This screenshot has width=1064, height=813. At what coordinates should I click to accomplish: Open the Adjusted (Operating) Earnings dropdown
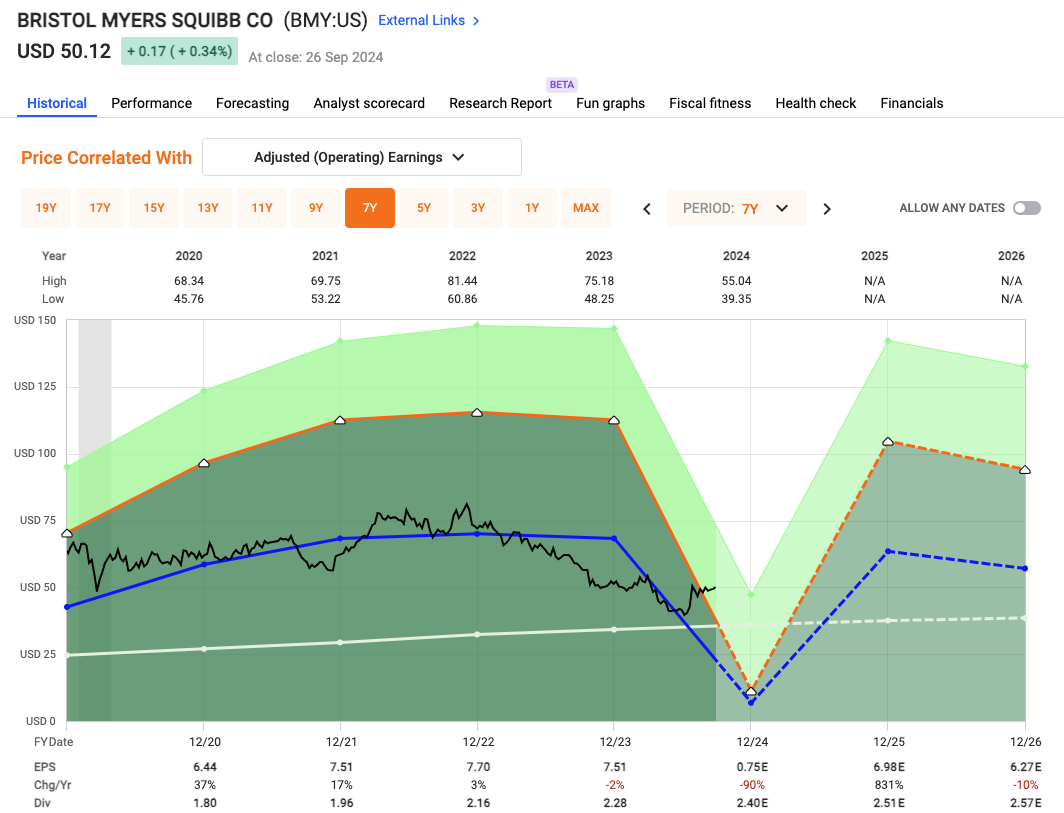tap(361, 157)
